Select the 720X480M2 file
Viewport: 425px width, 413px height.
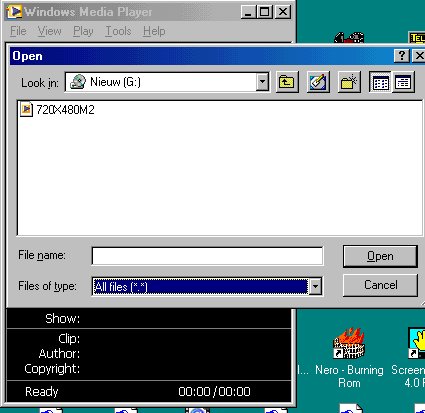click(57, 110)
